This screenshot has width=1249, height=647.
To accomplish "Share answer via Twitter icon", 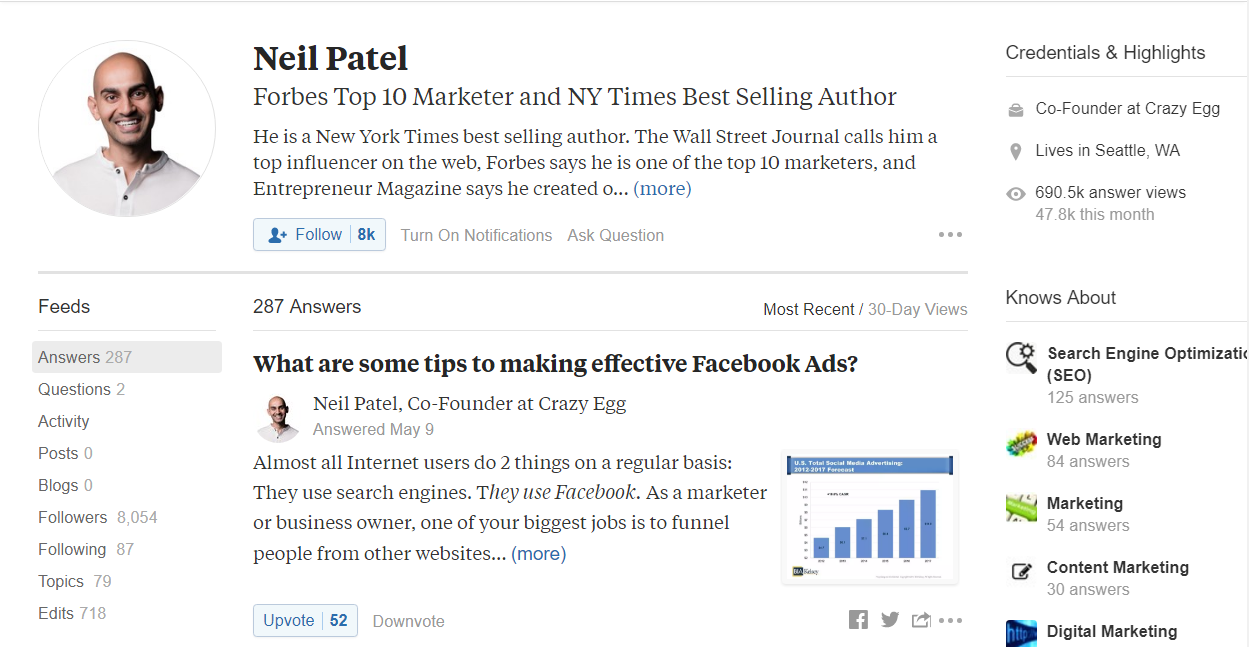I will coord(890,620).
